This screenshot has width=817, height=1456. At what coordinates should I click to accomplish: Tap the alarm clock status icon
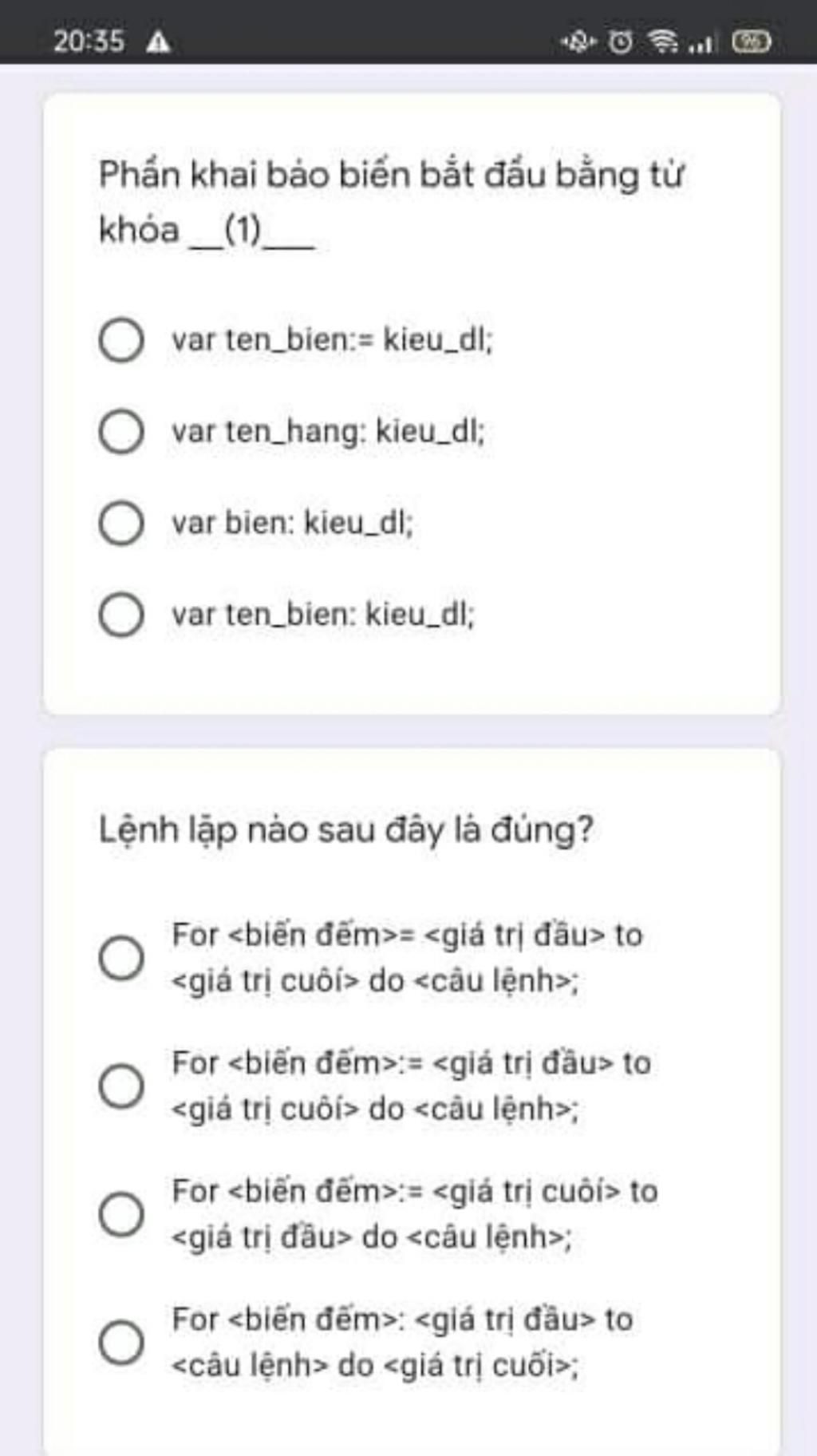click(x=621, y=41)
